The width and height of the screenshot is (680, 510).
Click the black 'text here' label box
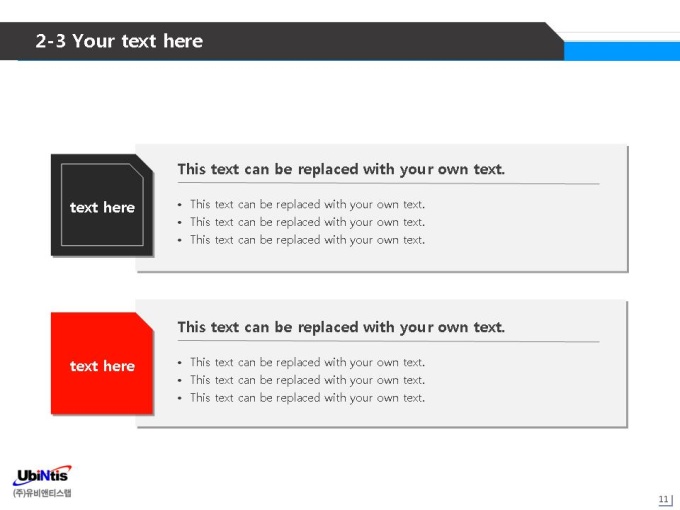tap(102, 205)
